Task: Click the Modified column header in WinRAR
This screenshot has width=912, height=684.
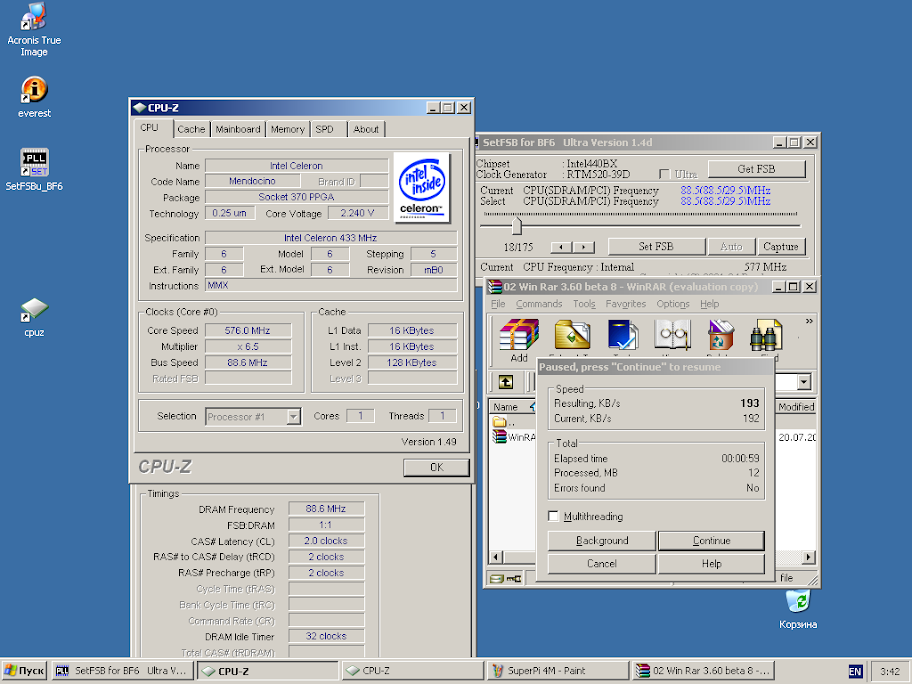Action: (x=796, y=407)
